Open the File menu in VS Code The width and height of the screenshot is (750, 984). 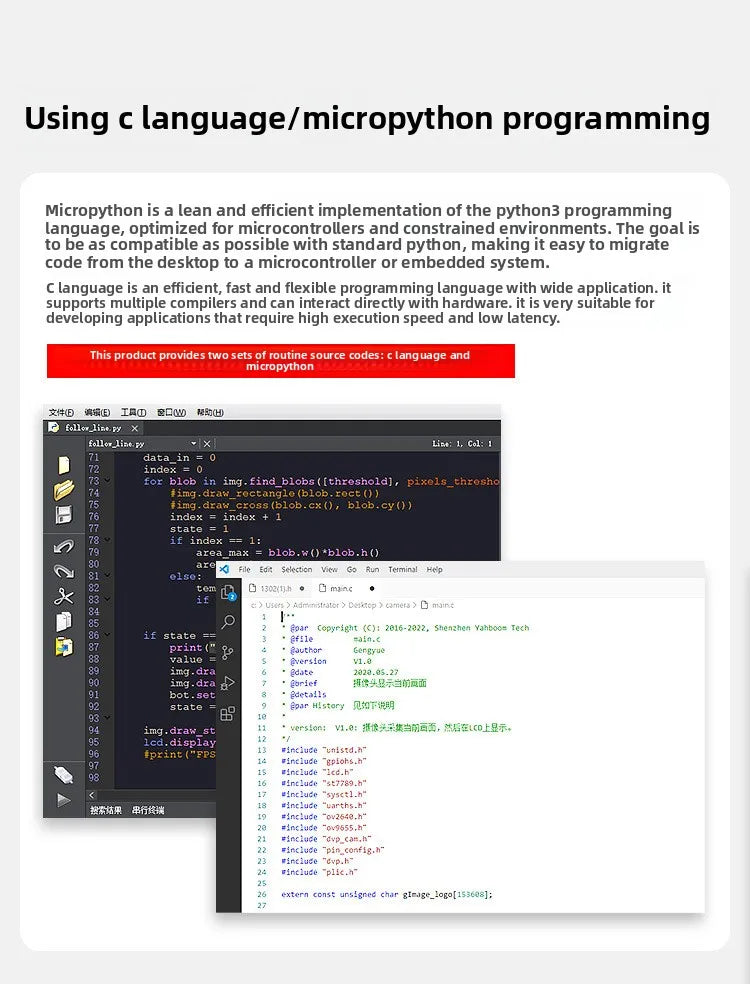tap(244, 570)
